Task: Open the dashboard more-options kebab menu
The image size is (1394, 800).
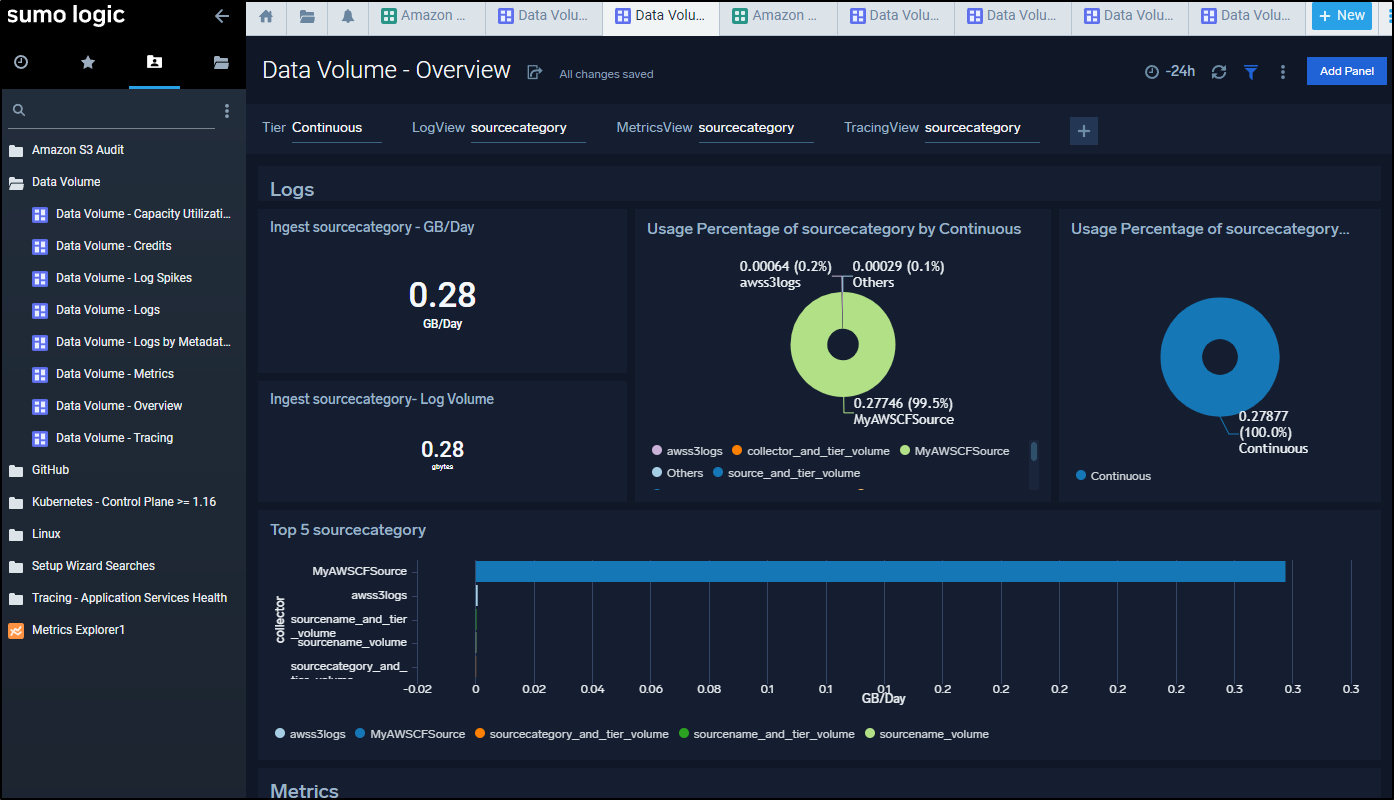Action: pos(1283,72)
